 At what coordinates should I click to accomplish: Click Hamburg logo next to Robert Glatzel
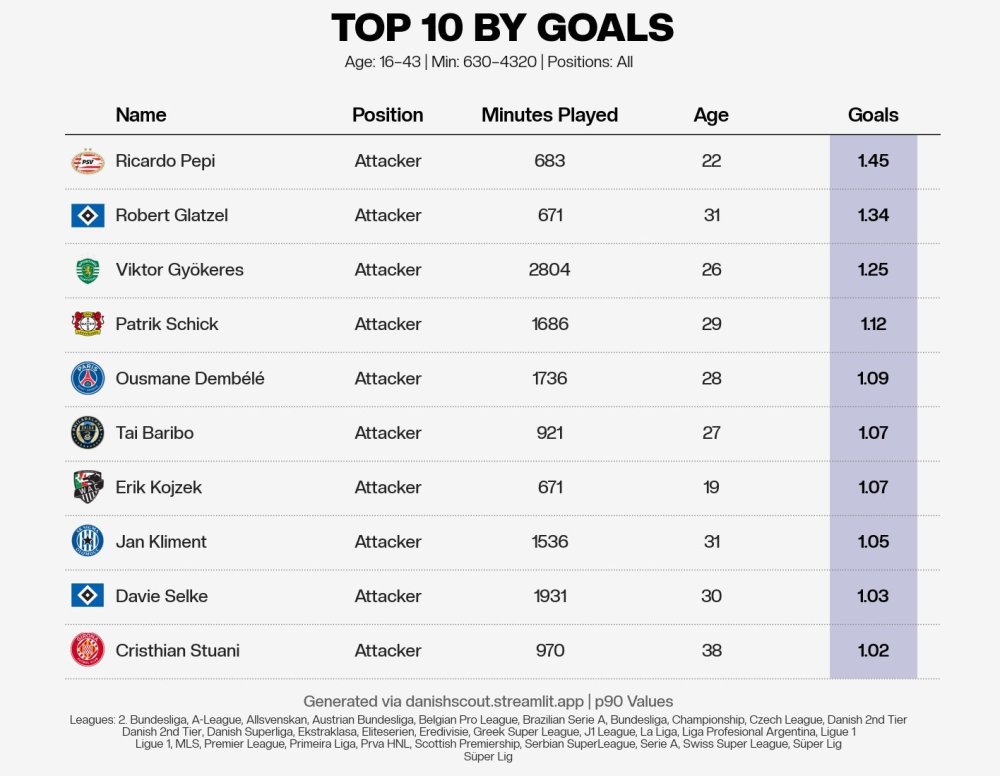coord(87,216)
